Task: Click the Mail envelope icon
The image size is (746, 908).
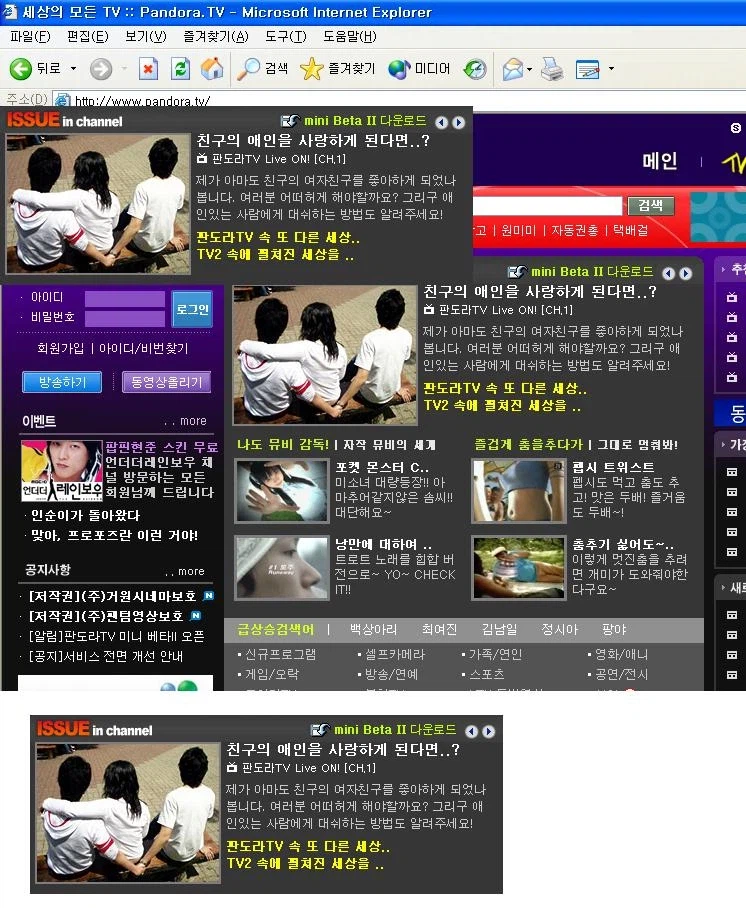Action: coord(513,69)
